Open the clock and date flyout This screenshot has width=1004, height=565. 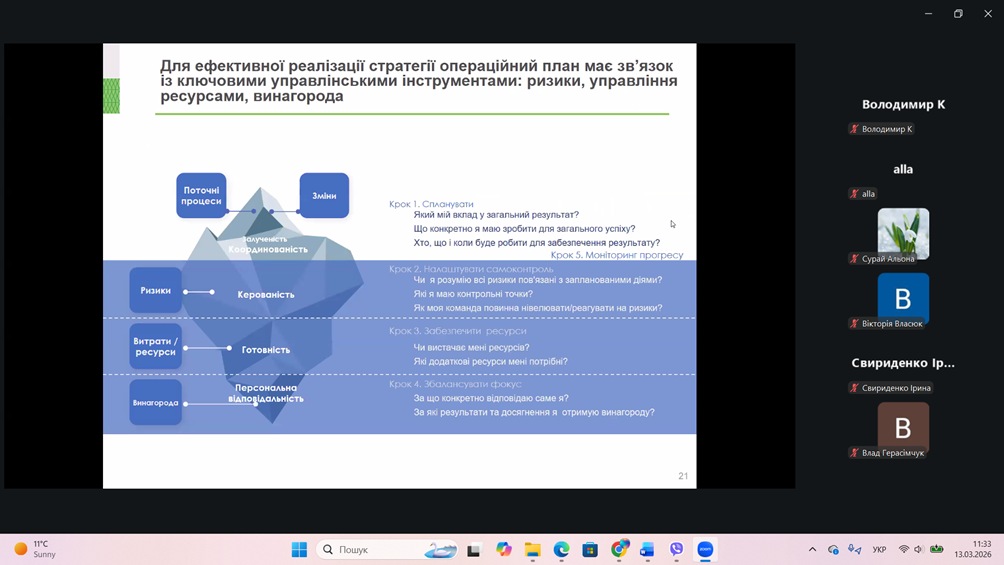(x=972, y=549)
